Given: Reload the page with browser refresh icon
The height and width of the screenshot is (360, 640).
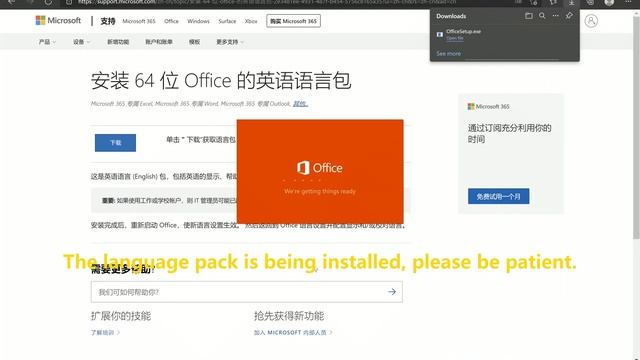Looking at the screenshot, I should [48, 2].
